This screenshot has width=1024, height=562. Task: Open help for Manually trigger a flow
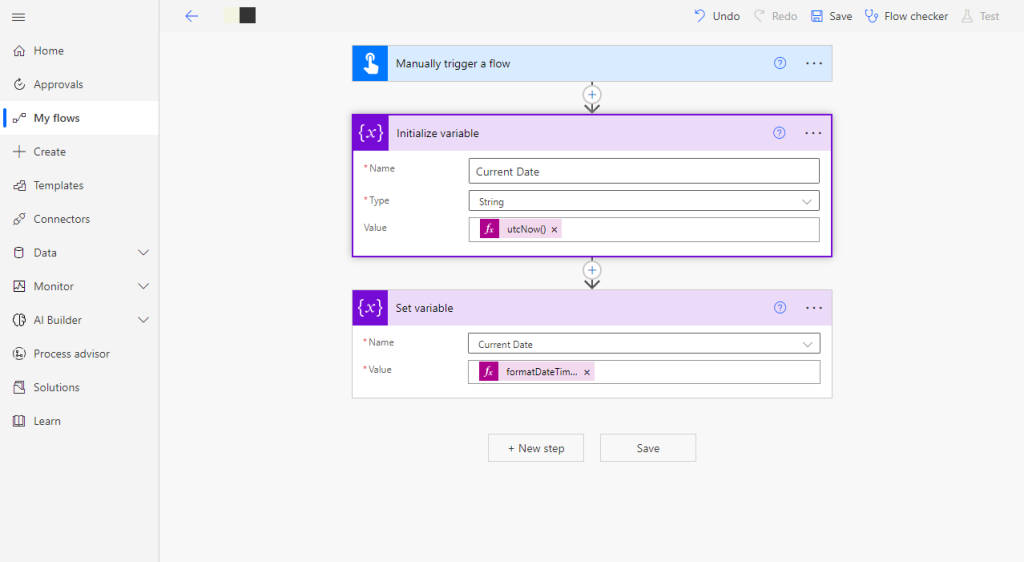(x=780, y=63)
